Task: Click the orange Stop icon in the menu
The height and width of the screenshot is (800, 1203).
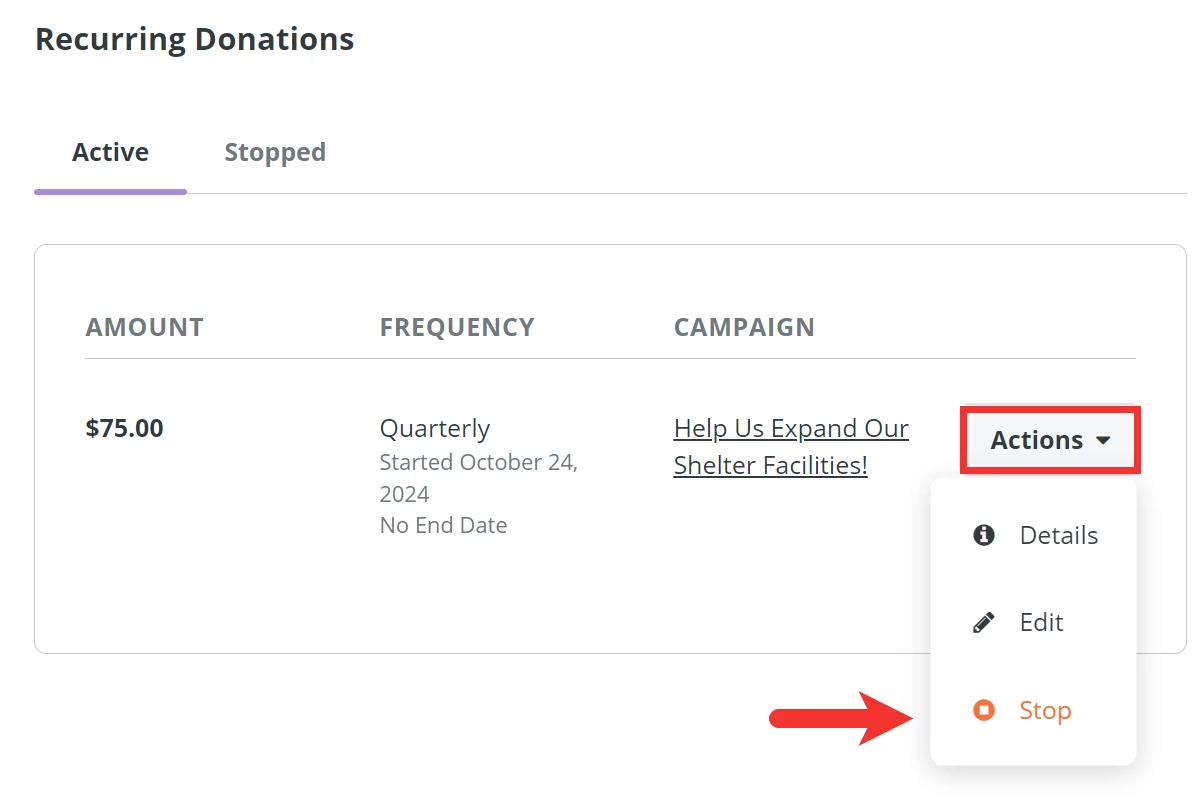Action: pos(983,710)
